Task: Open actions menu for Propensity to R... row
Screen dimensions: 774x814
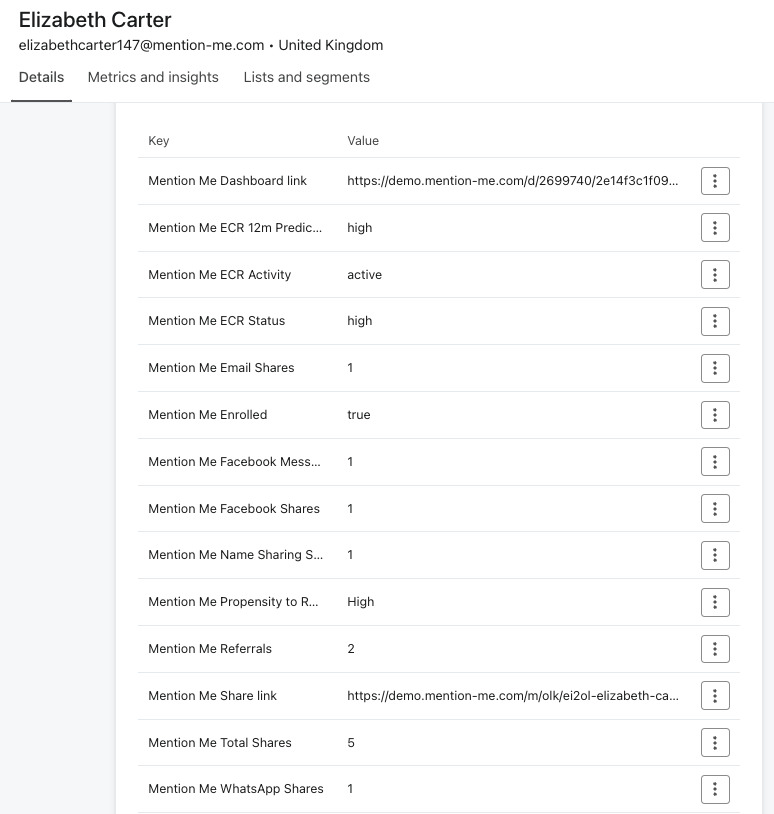Action: coord(715,602)
